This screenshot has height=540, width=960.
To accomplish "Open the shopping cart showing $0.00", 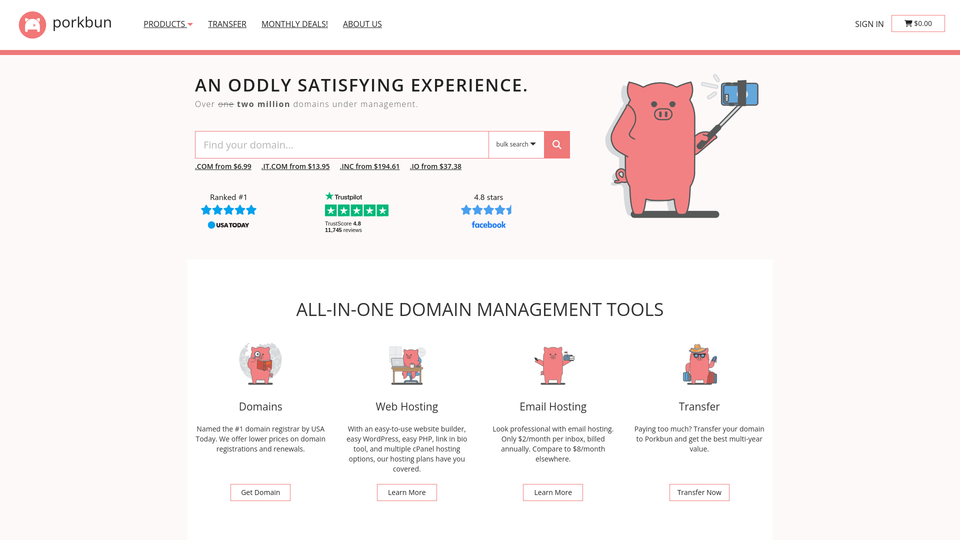I will pos(918,23).
